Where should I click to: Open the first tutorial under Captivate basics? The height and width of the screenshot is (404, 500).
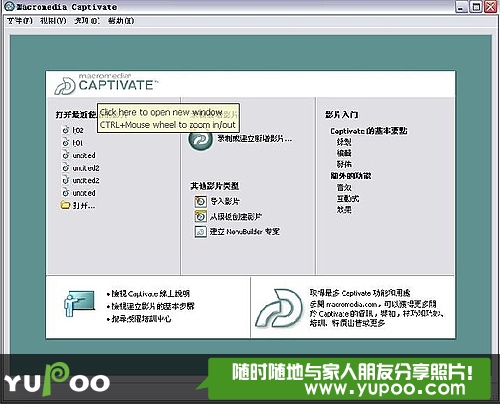(344, 142)
